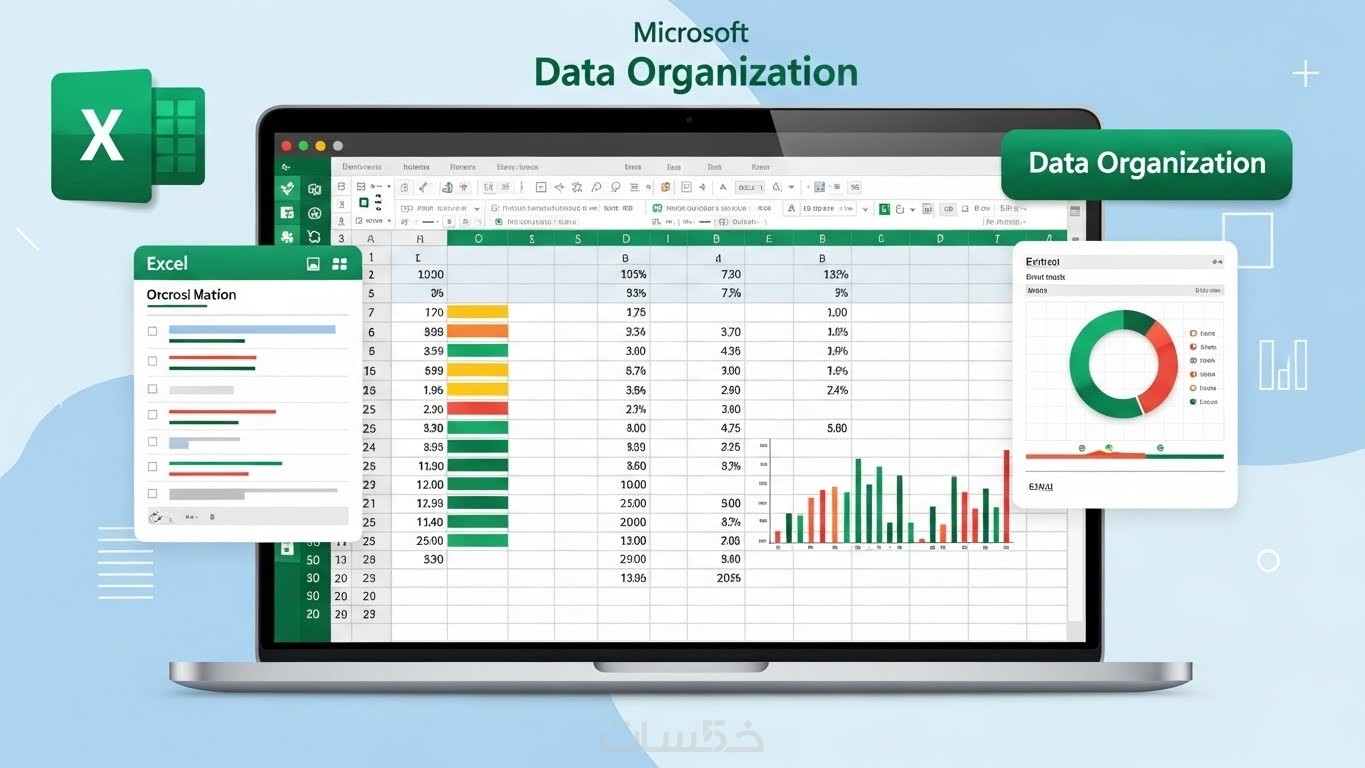Screen dimensions: 1365x768
Task: Click the green Excel logo icon
Action: (128, 134)
